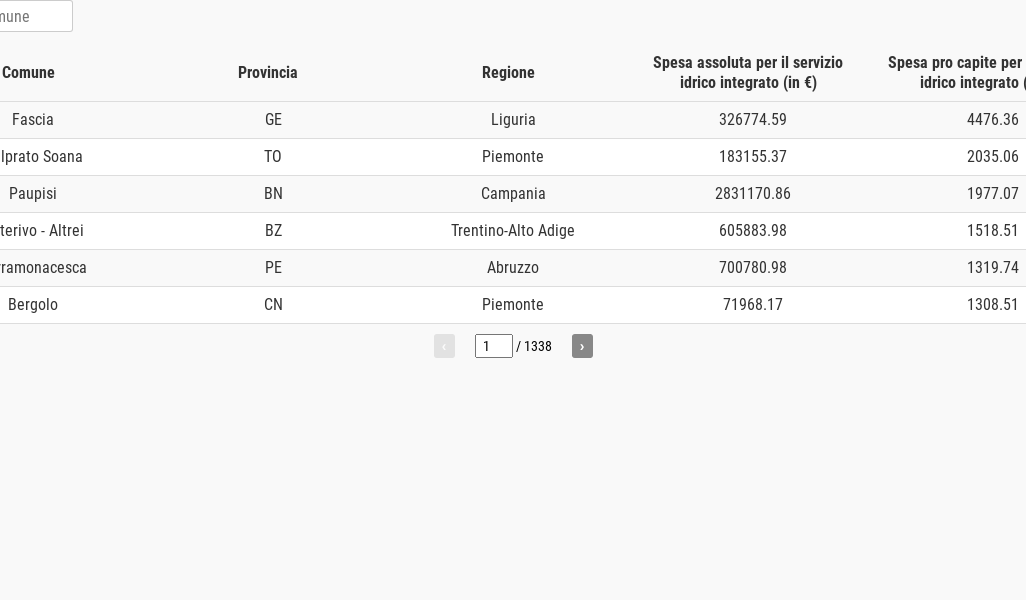The height and width of the screenshot is (600, 1026).
Task: Click the Abruzzo region cell
Action: 513,268
